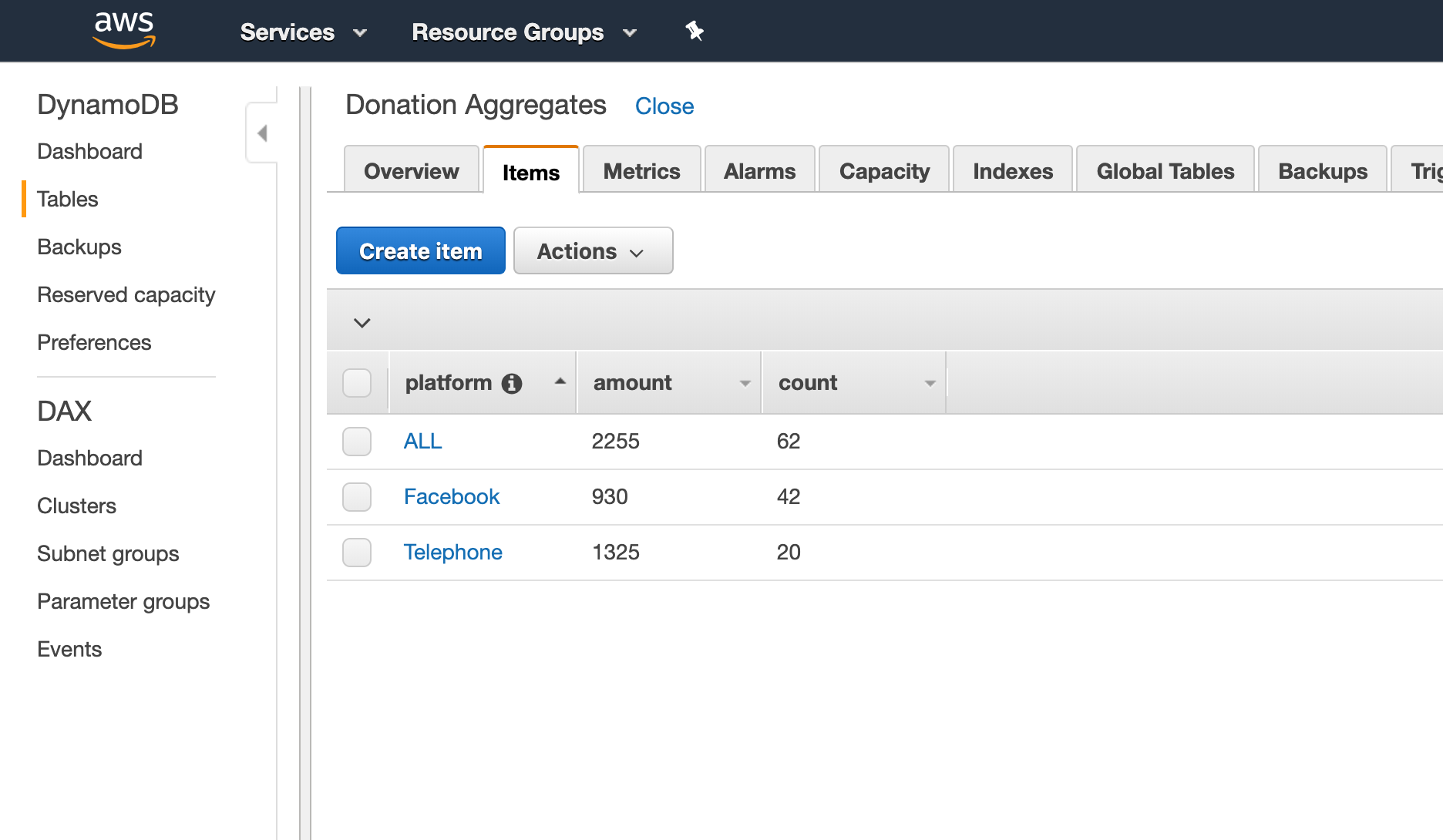1443x840 pixels.
Task: Toggle the select-all items checkbox
Action: click(x=357, y=383)
